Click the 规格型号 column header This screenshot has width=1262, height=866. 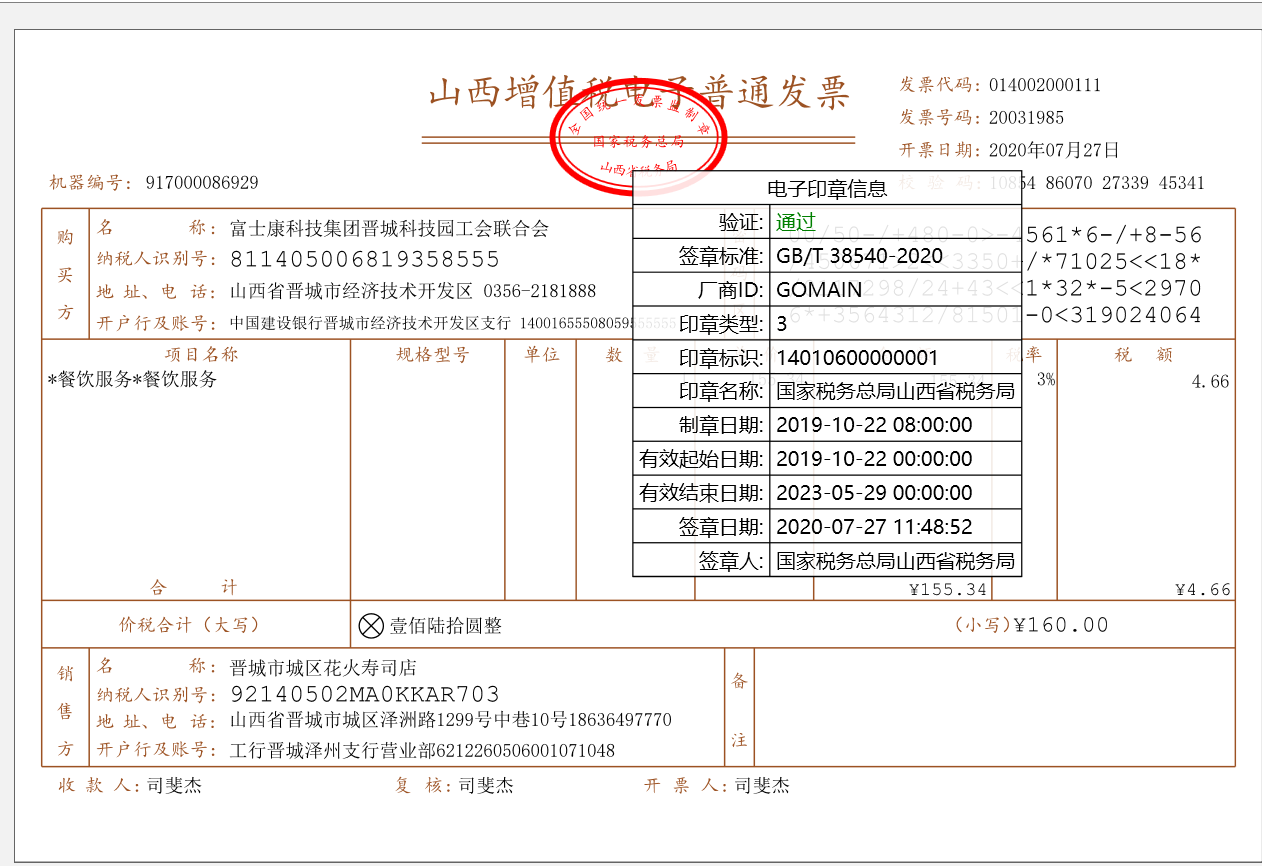click(433, 355)
